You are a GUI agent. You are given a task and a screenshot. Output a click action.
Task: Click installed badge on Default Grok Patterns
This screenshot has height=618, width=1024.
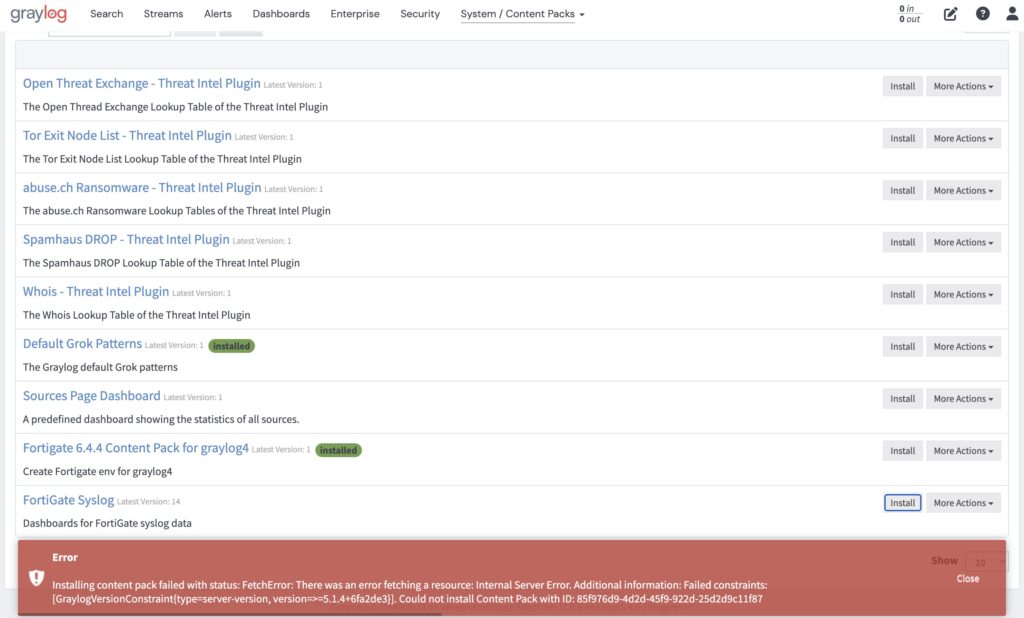(x=231, y=346)
